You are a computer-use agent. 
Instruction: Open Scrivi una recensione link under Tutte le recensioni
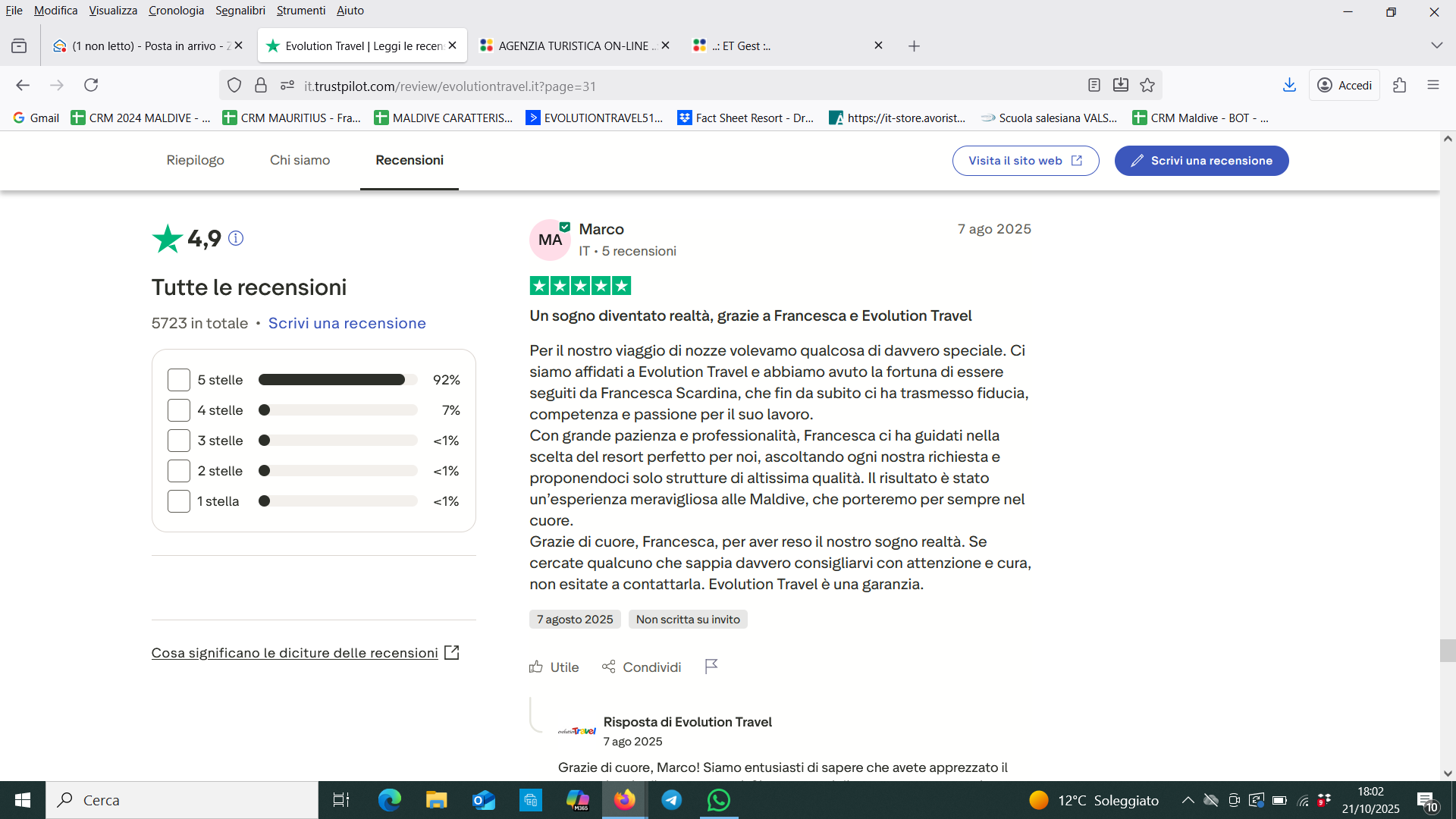click(x=347, y=323)
